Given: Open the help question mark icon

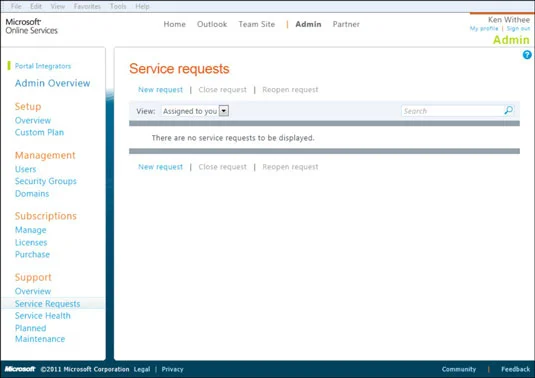Looking at the screenshot, I should [x=527, y=55].
